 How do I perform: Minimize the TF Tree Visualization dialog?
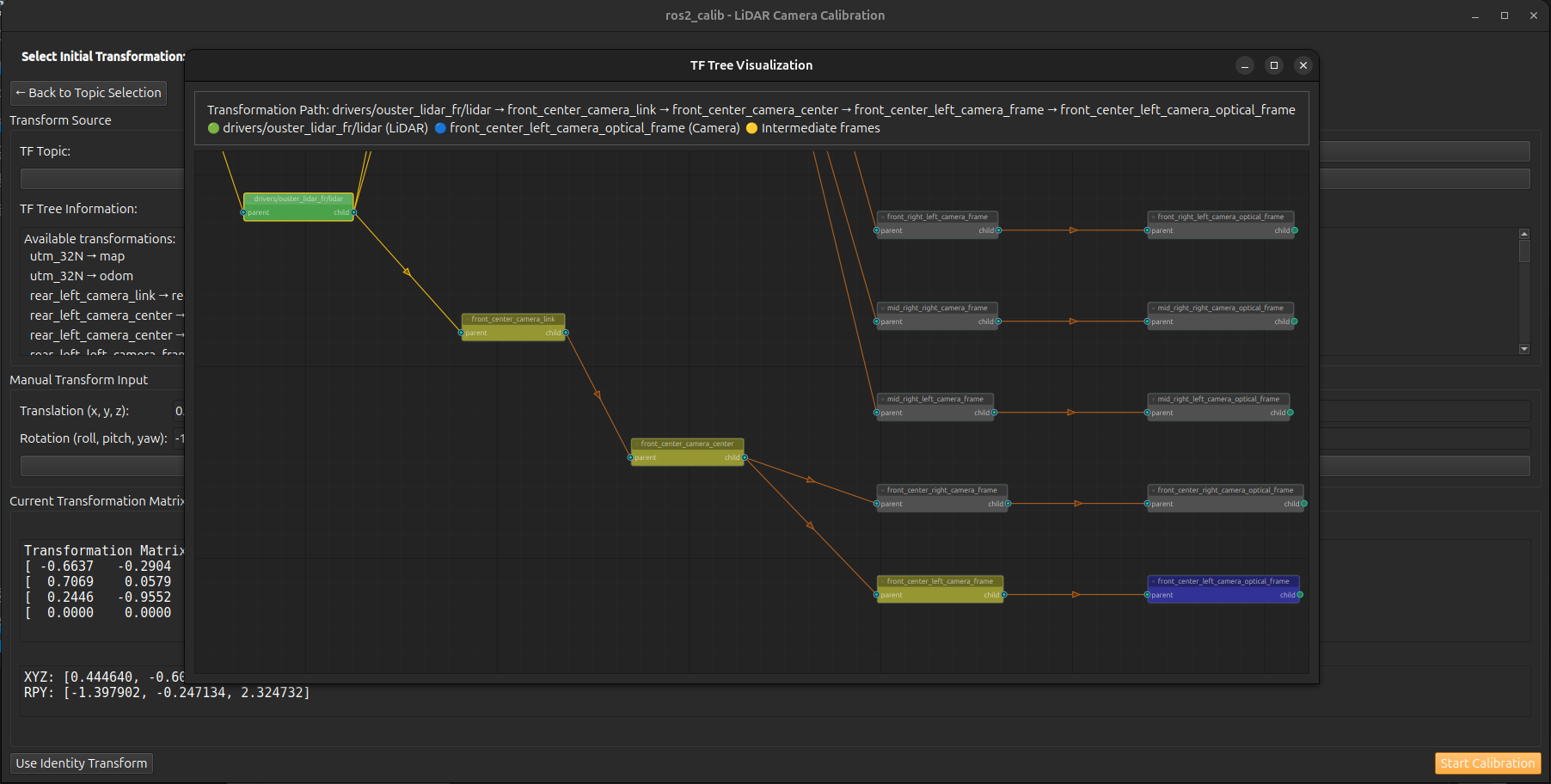pyautogui.click(x=1245, y=65)
